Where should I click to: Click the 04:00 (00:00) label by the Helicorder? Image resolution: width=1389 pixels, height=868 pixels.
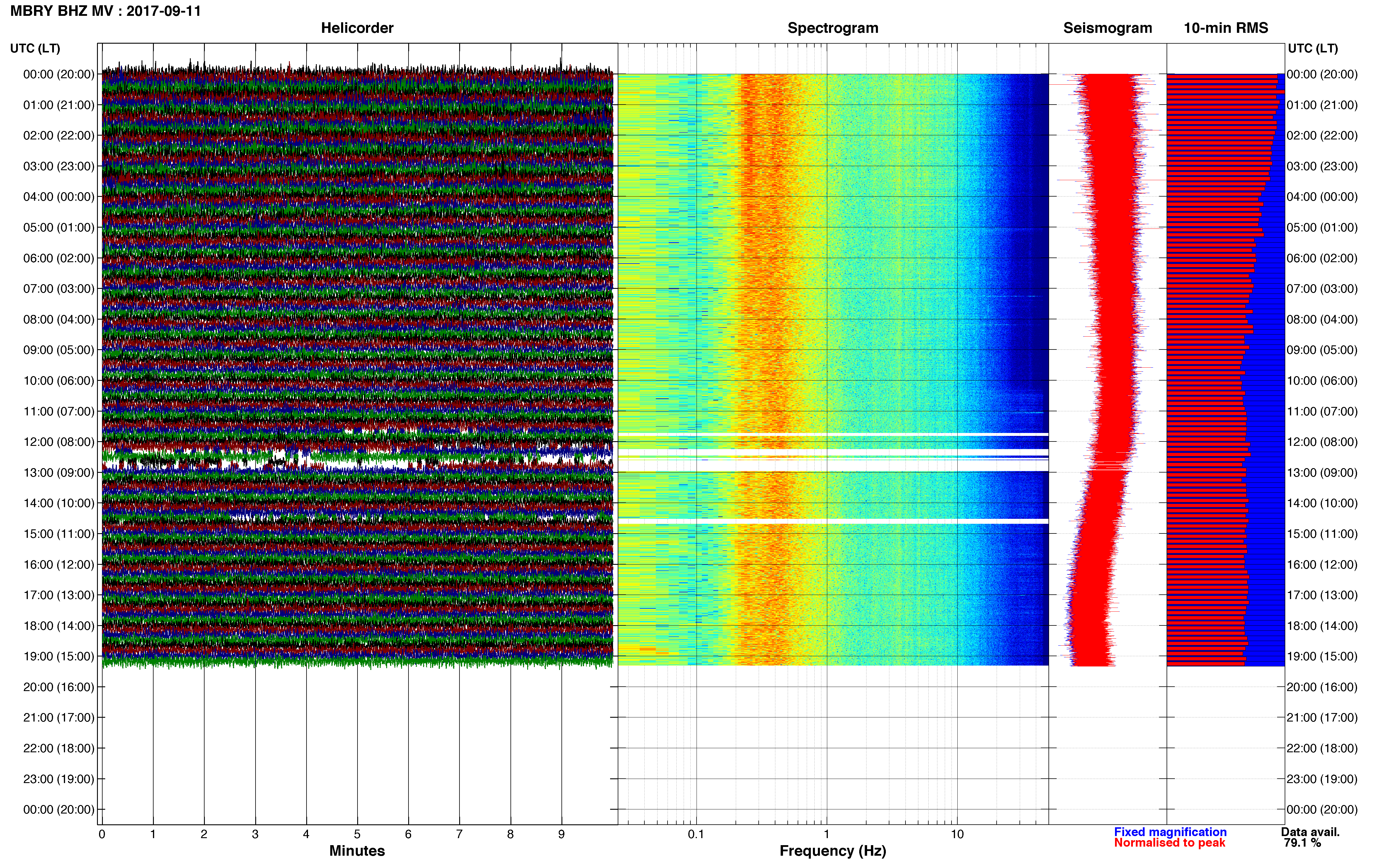(x=59, y=197)
